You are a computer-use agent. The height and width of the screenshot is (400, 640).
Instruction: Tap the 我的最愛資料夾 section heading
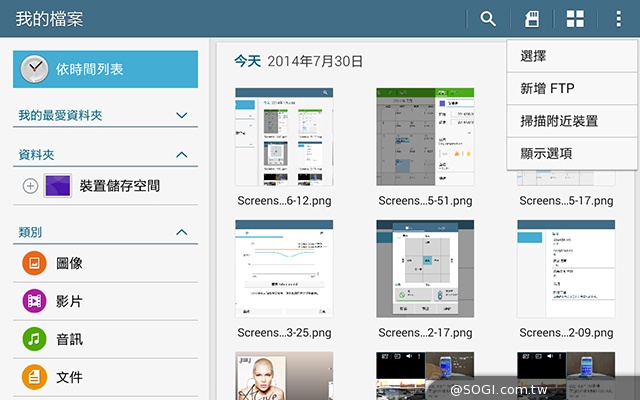(x=60, y=116)
